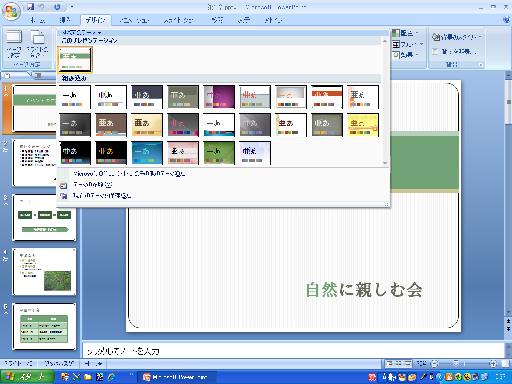Screen dimensions: 512x384
Task: Open the Office button menu
Action: [11, 11]
